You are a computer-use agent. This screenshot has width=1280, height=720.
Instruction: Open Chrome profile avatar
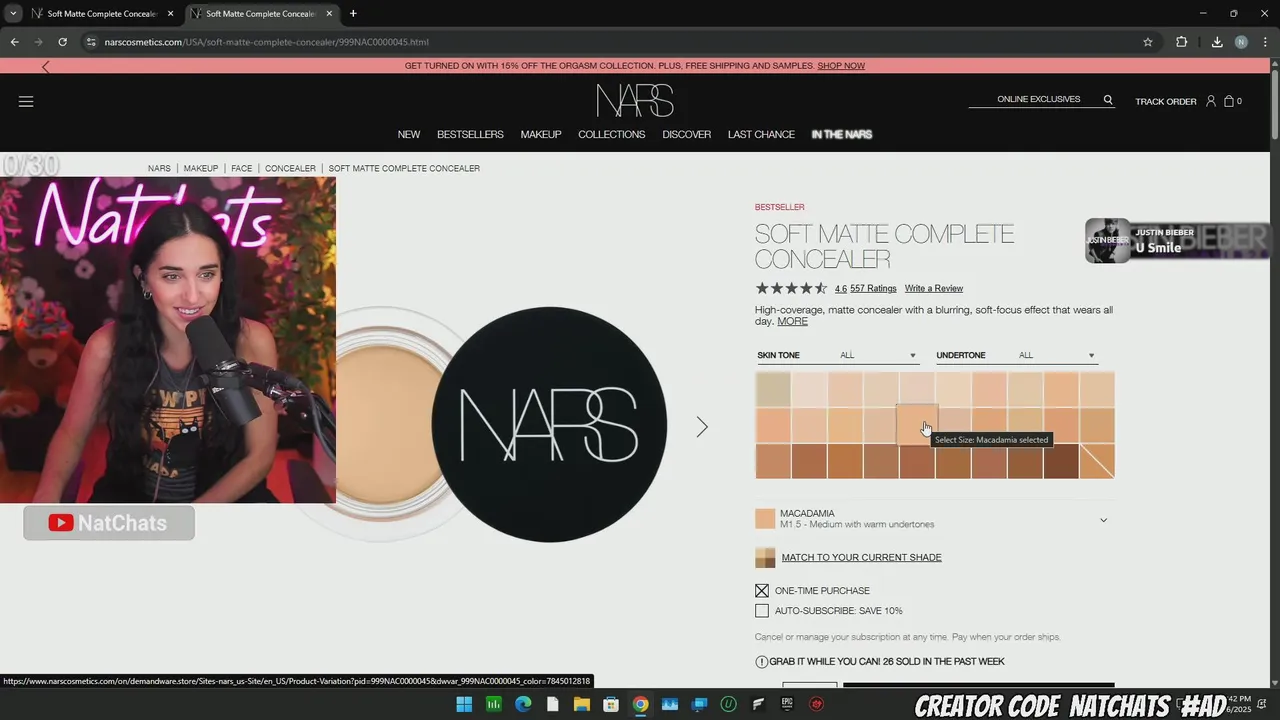click(x=1241, y=42)
